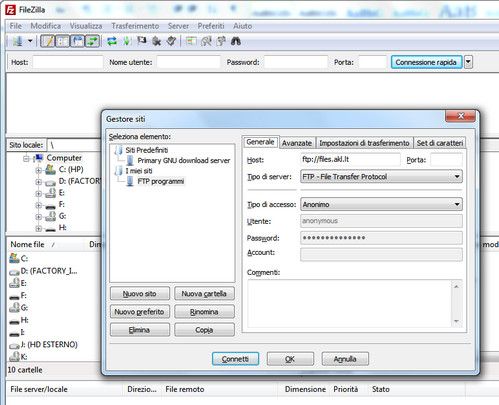Open the Preferiti menu

(211, 26)
